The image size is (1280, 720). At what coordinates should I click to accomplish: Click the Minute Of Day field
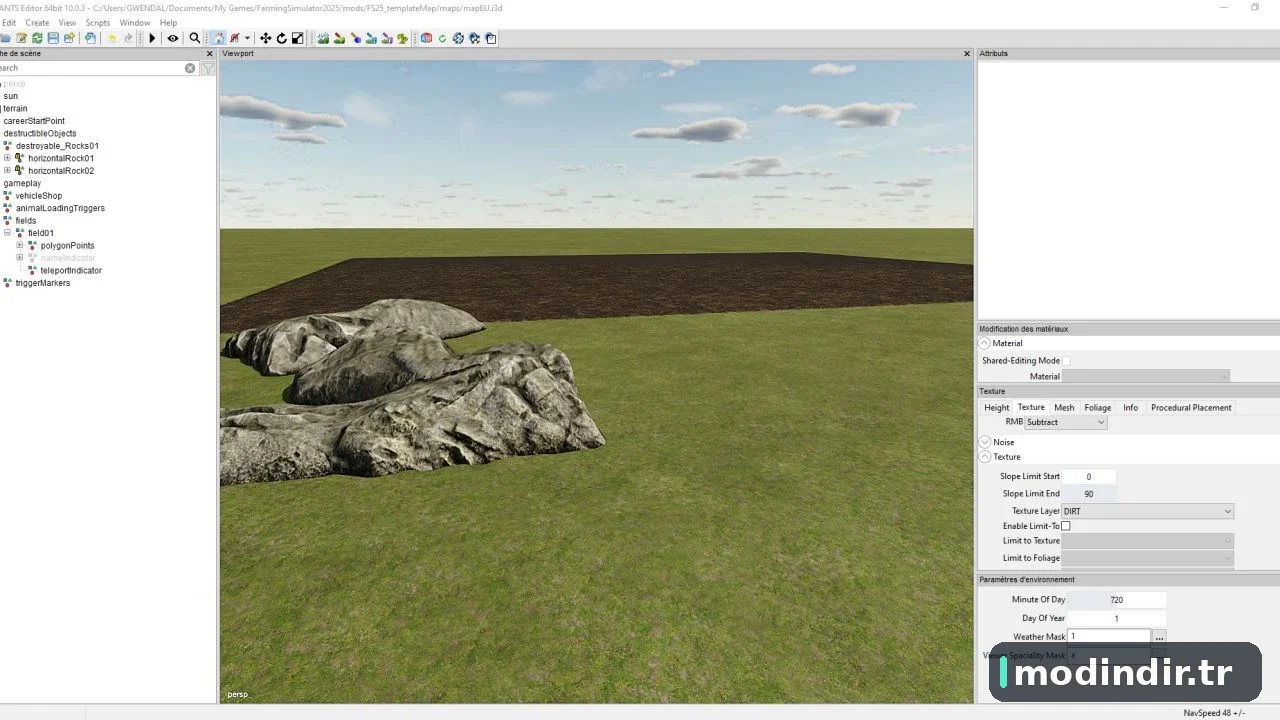pos(1117,600)
